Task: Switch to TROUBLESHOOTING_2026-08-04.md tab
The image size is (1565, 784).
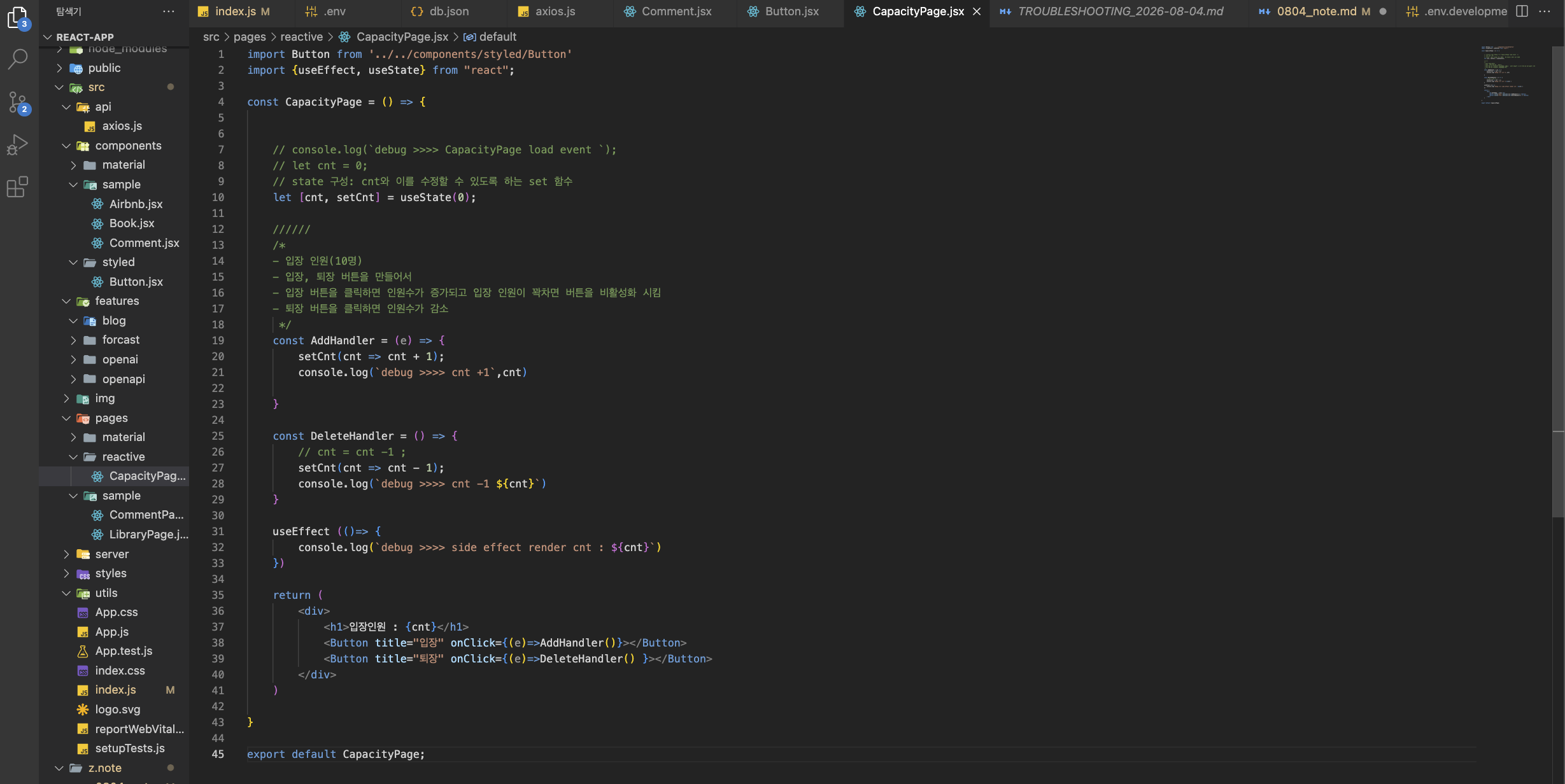Action: click(1119, 11)
